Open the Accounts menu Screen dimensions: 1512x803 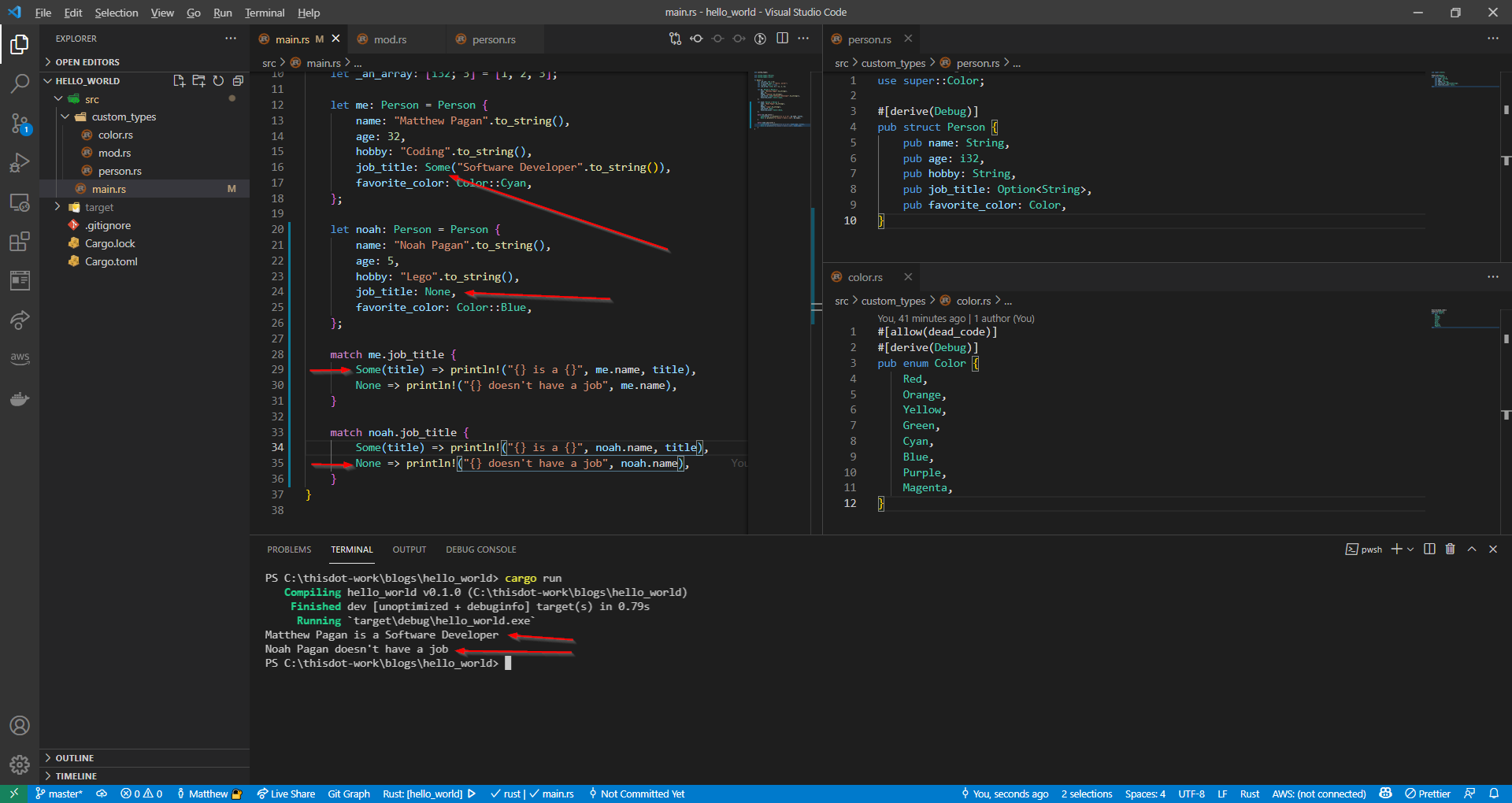click(x=20, y=725)
